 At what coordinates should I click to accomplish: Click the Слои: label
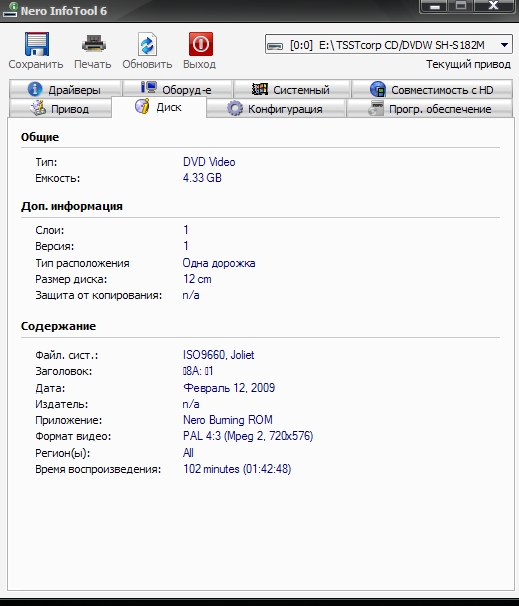coord(50,230)
